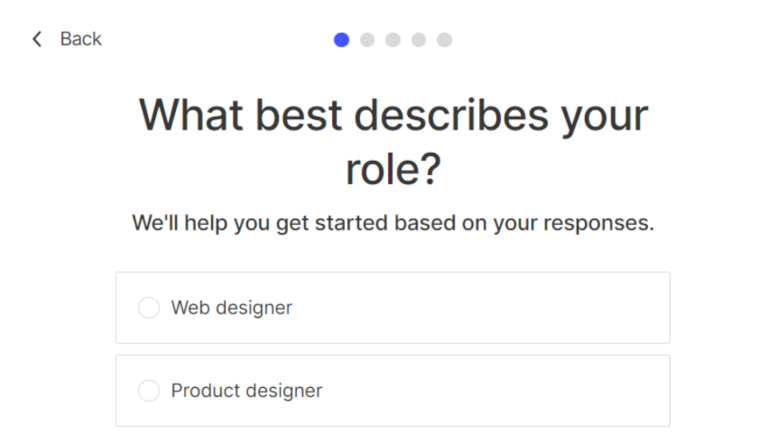Click the fourth progress step dot

418,40
